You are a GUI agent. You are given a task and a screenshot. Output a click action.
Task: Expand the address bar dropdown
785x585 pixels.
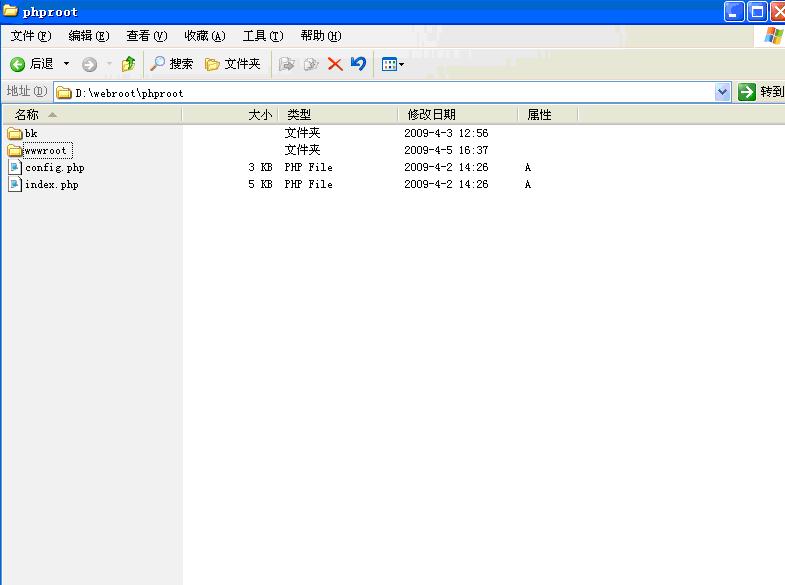pyautogui.click(x=723, y=92)
